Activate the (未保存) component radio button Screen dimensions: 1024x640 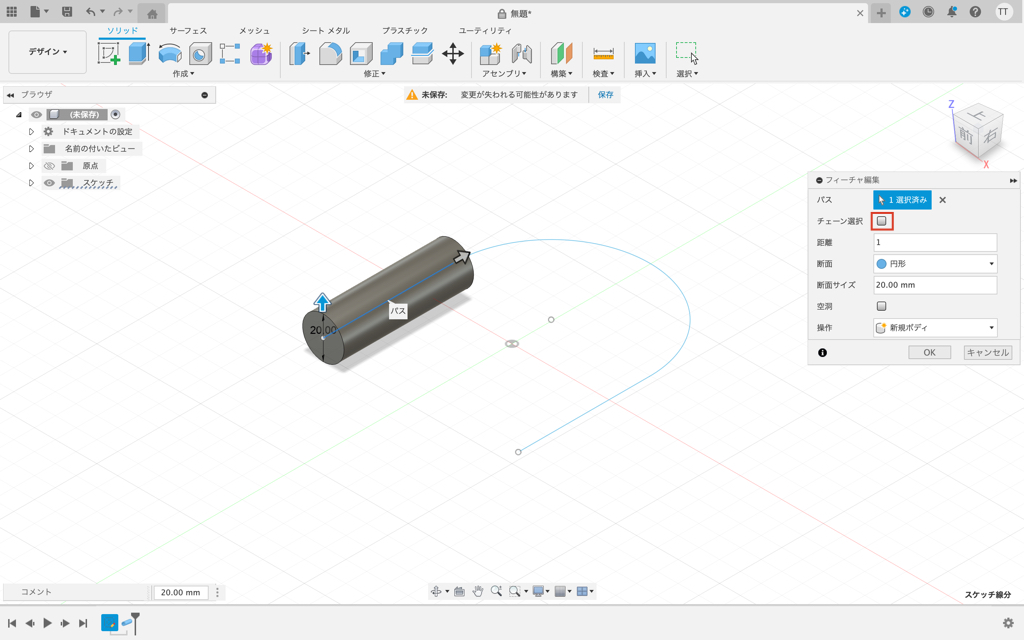116,114
